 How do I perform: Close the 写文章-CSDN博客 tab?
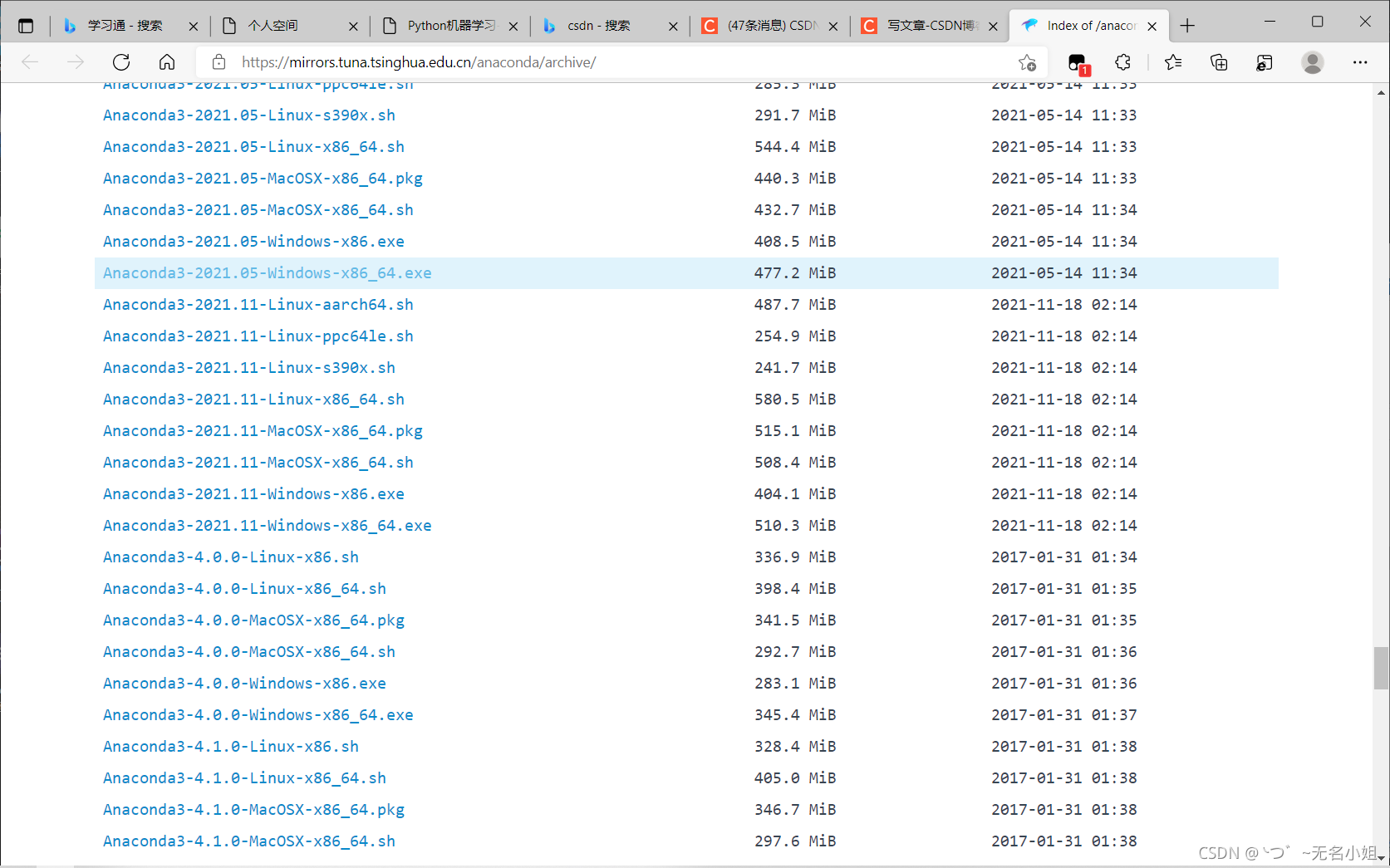[x=993, y=27]
